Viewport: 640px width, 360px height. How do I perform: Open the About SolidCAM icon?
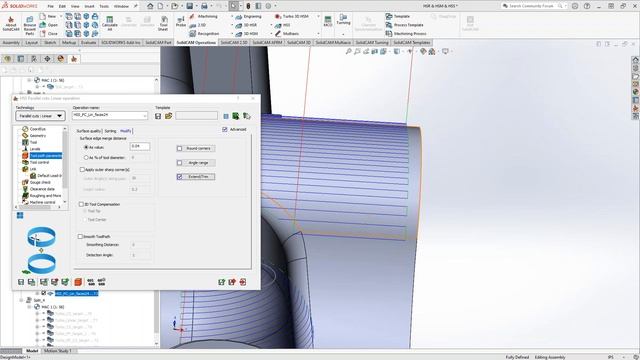tap(11, 24)
